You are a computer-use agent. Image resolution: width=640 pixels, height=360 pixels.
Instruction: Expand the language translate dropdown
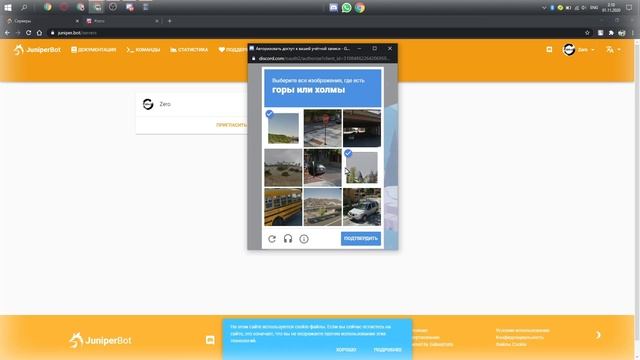click(613, 50)
